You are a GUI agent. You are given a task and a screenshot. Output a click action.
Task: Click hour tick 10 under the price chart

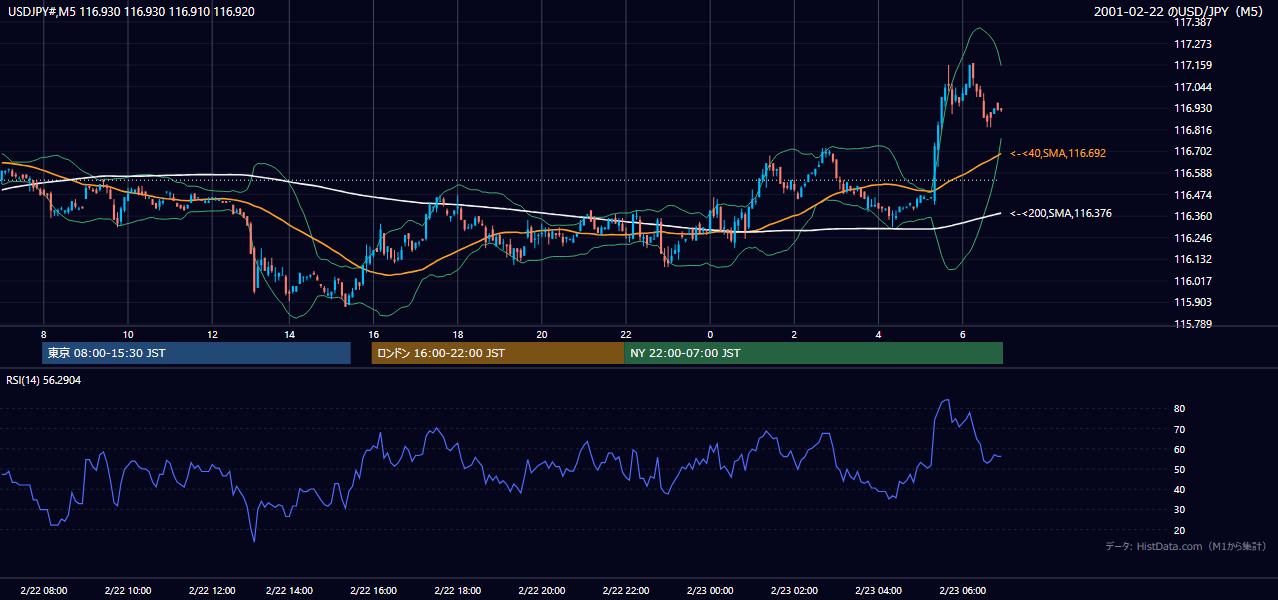(128, 334)
